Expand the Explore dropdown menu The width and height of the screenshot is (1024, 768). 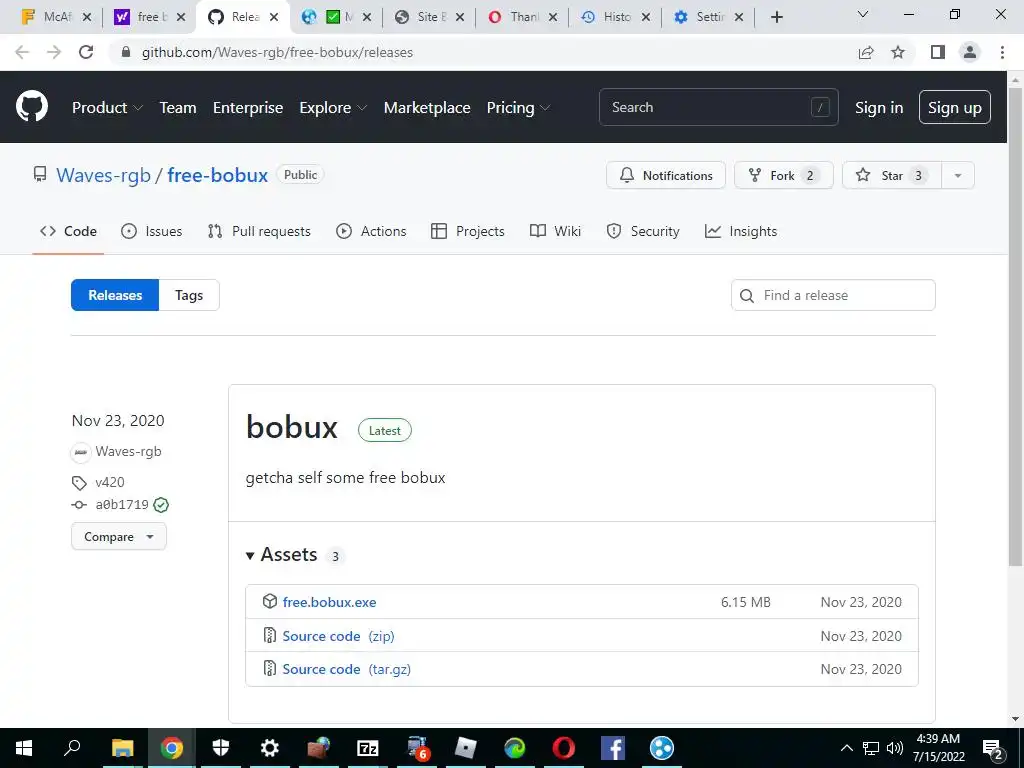(x=333, y=108)
